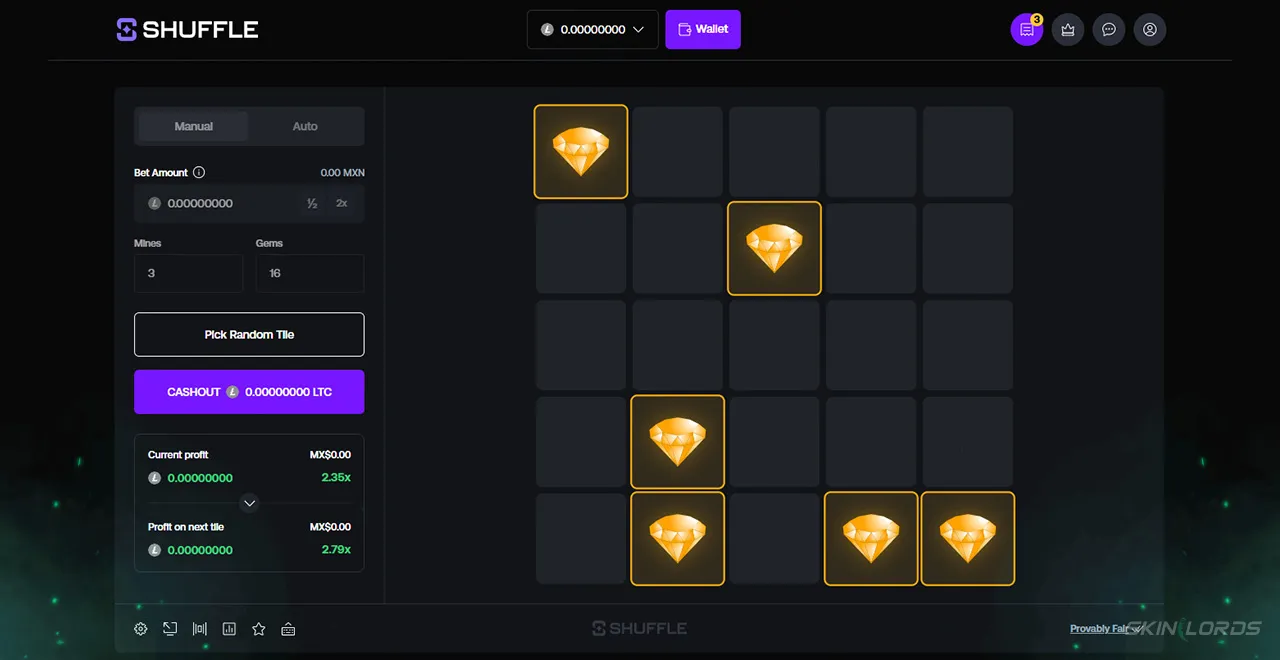Image resolution: width=1280 pixels, height=660 pixels.
Task: Open the user profile icon
Action: [1150, 29]
